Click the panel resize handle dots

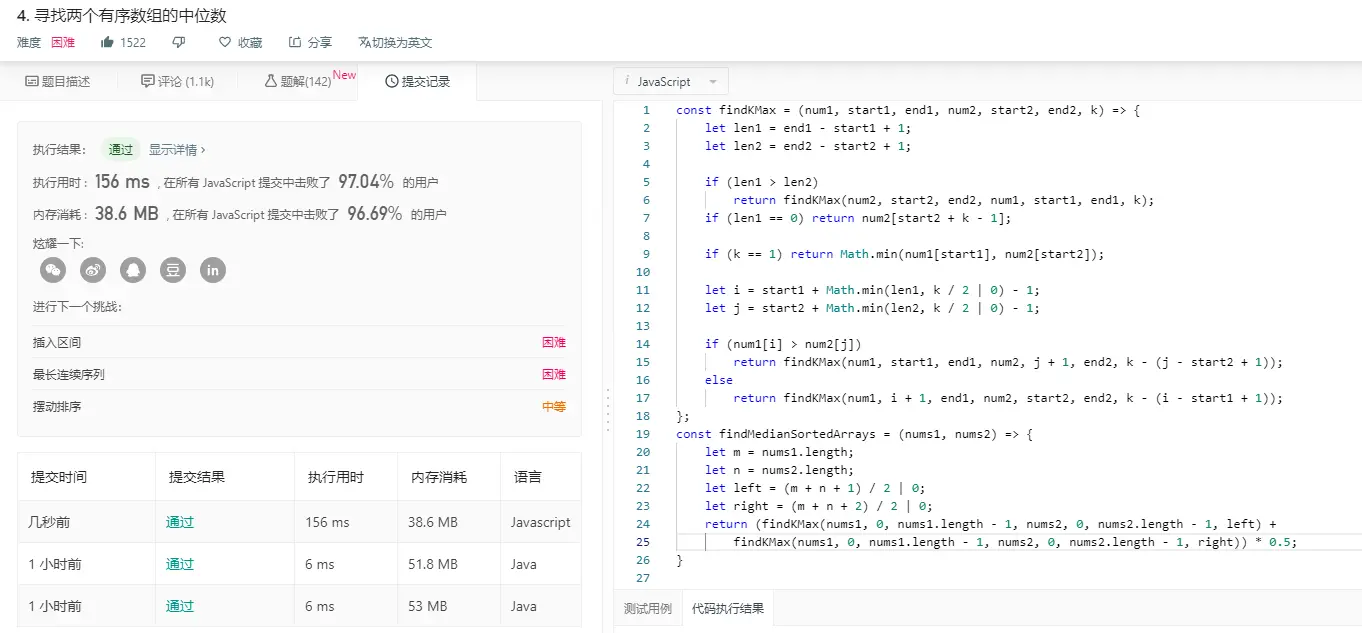point(607,410)
